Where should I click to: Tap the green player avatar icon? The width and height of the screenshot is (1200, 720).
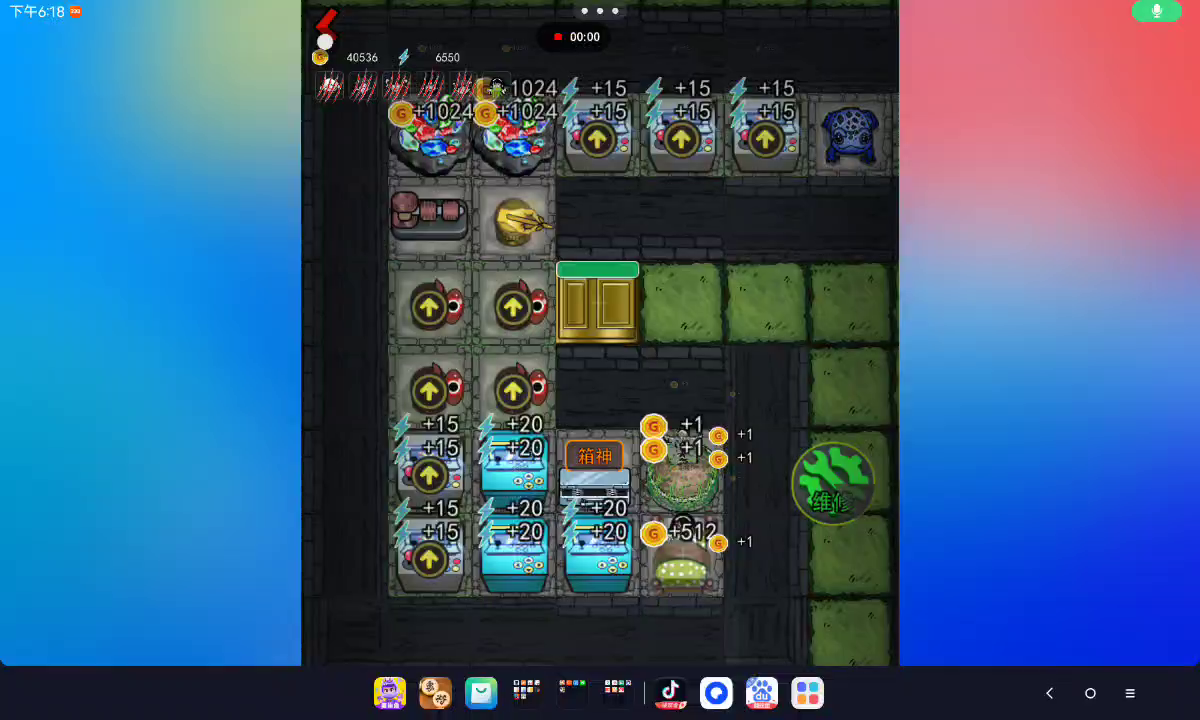click(x=496, y=86)
